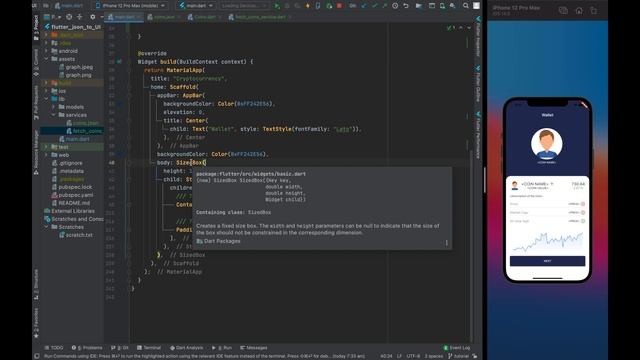Click the UTF-8 encoding in status bar
The width and height of the screenshot is (640, 360).
pyautogui.click(x=413, y=356)
